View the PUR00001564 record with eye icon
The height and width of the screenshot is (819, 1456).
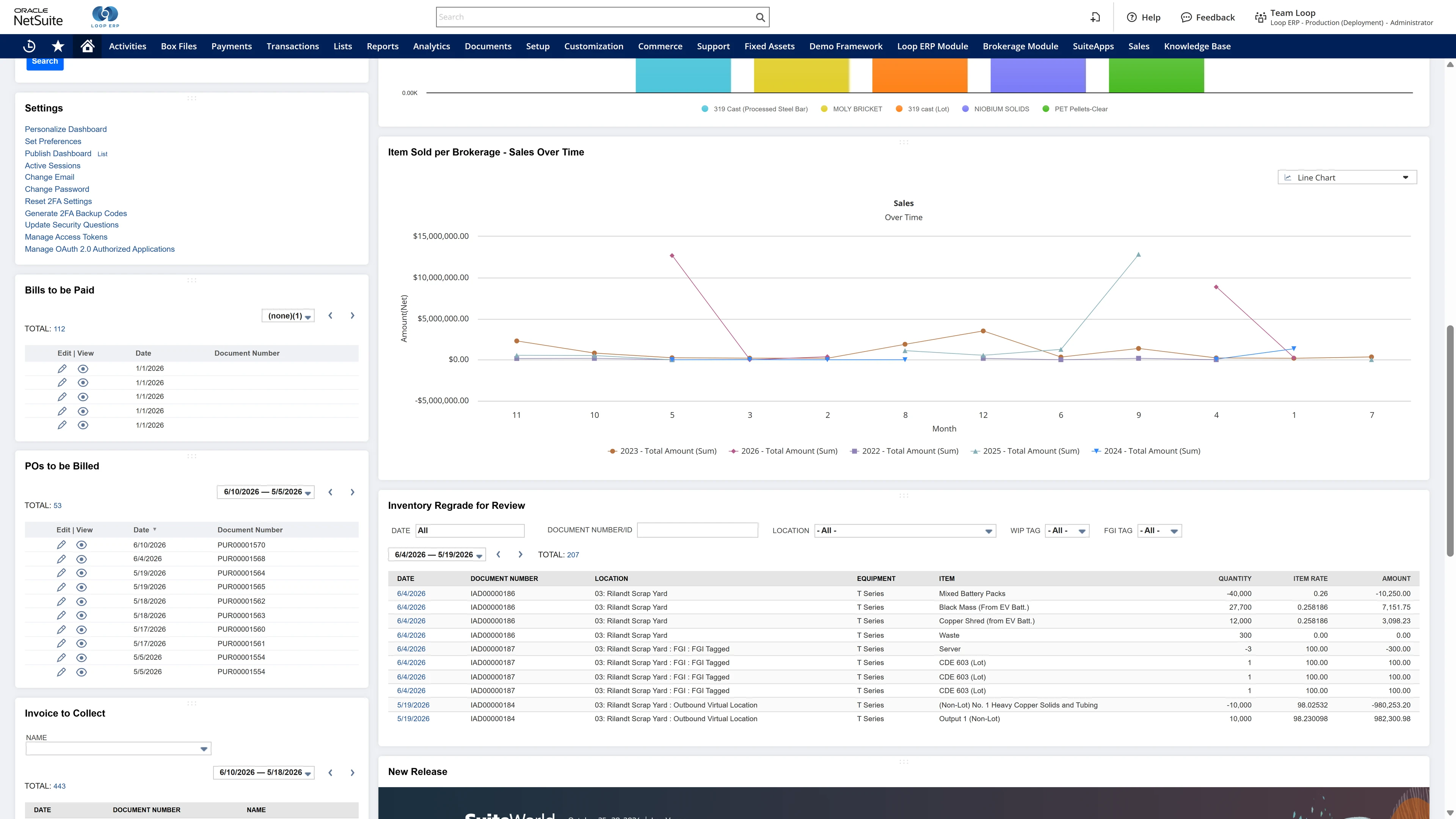82,573
